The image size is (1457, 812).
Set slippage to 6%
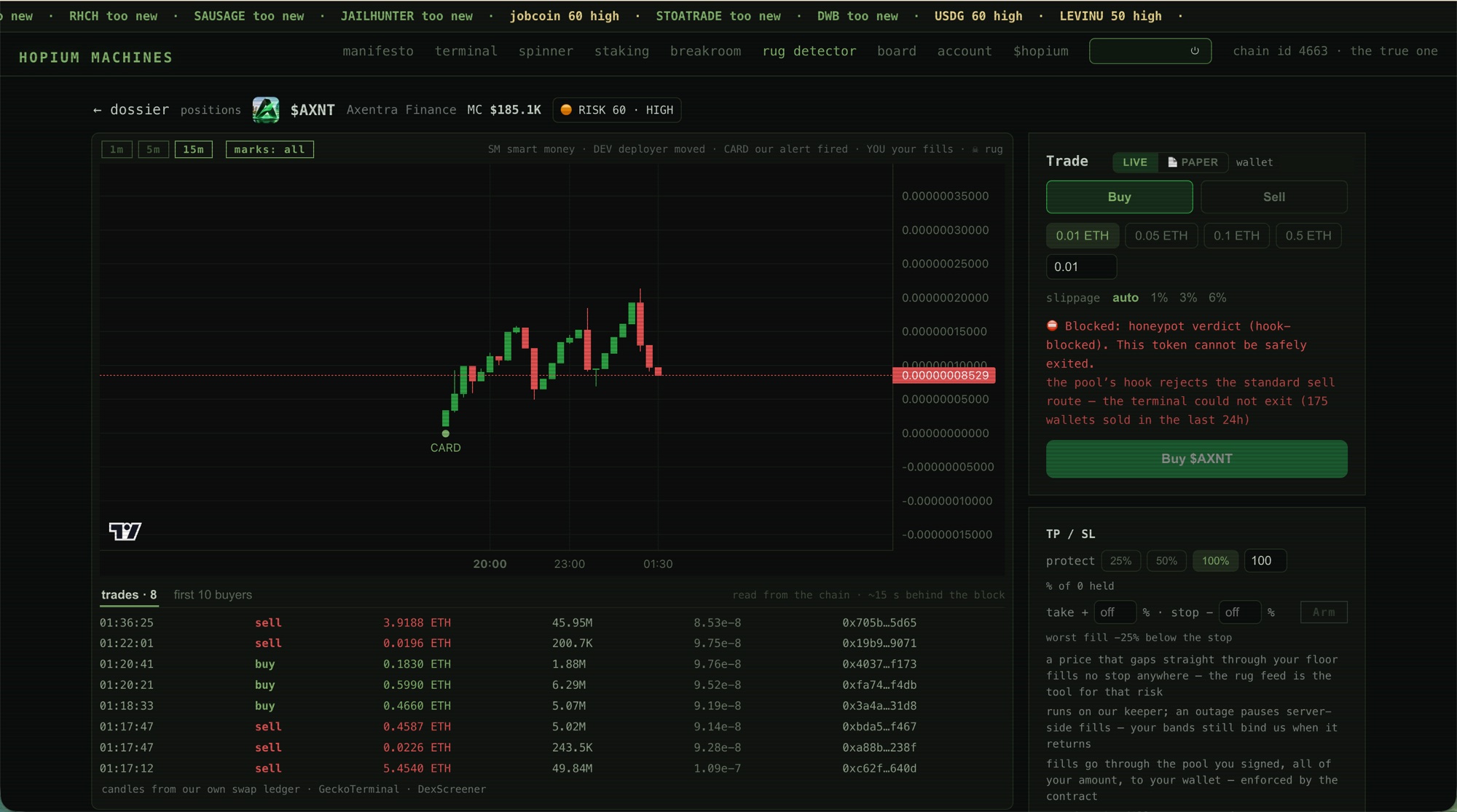point(1217,298)
